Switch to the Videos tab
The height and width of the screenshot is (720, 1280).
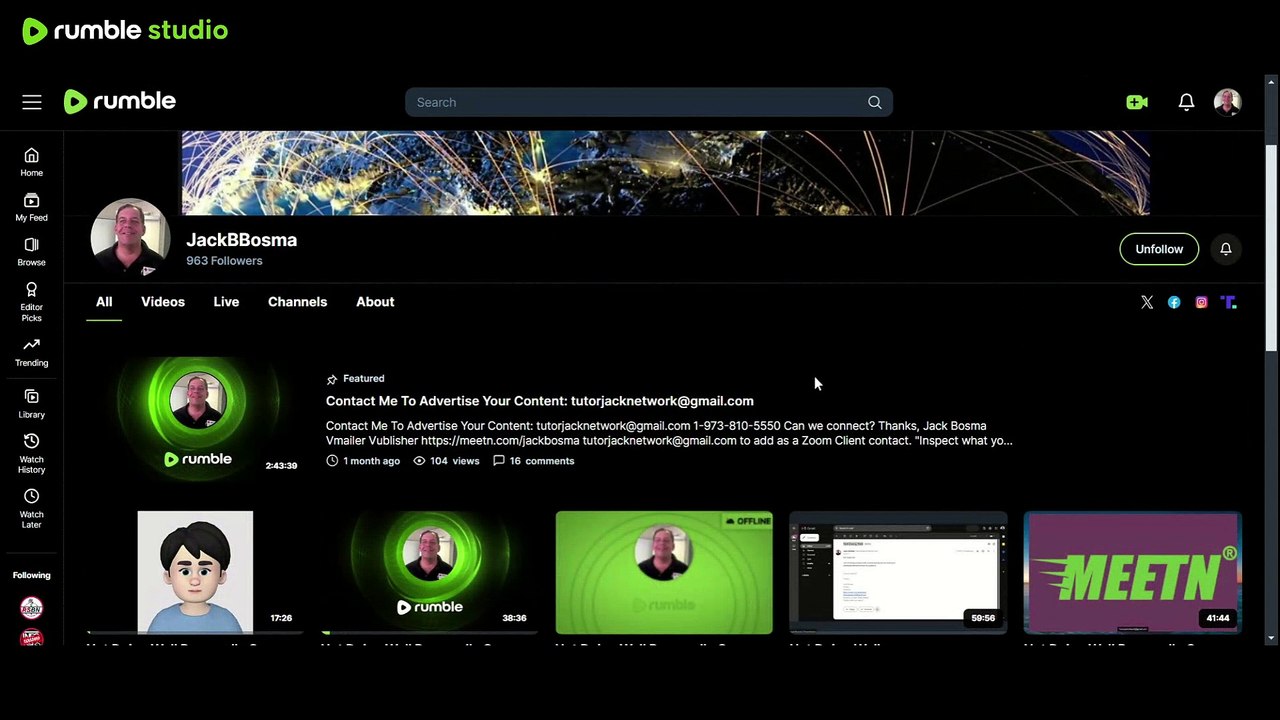tap(163, 302)
